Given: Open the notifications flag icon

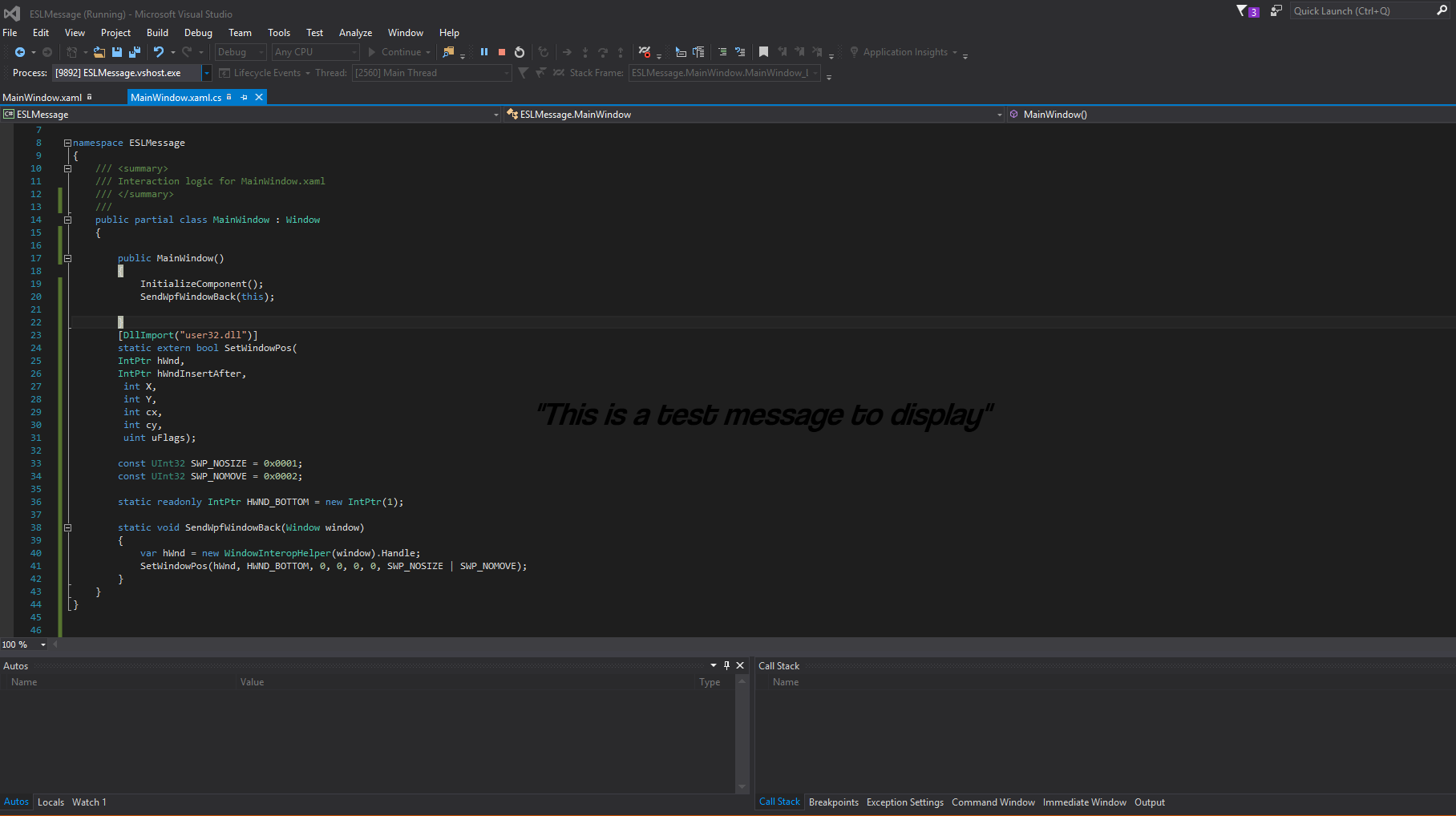Looking at the screenshot, I should 1242,11.
